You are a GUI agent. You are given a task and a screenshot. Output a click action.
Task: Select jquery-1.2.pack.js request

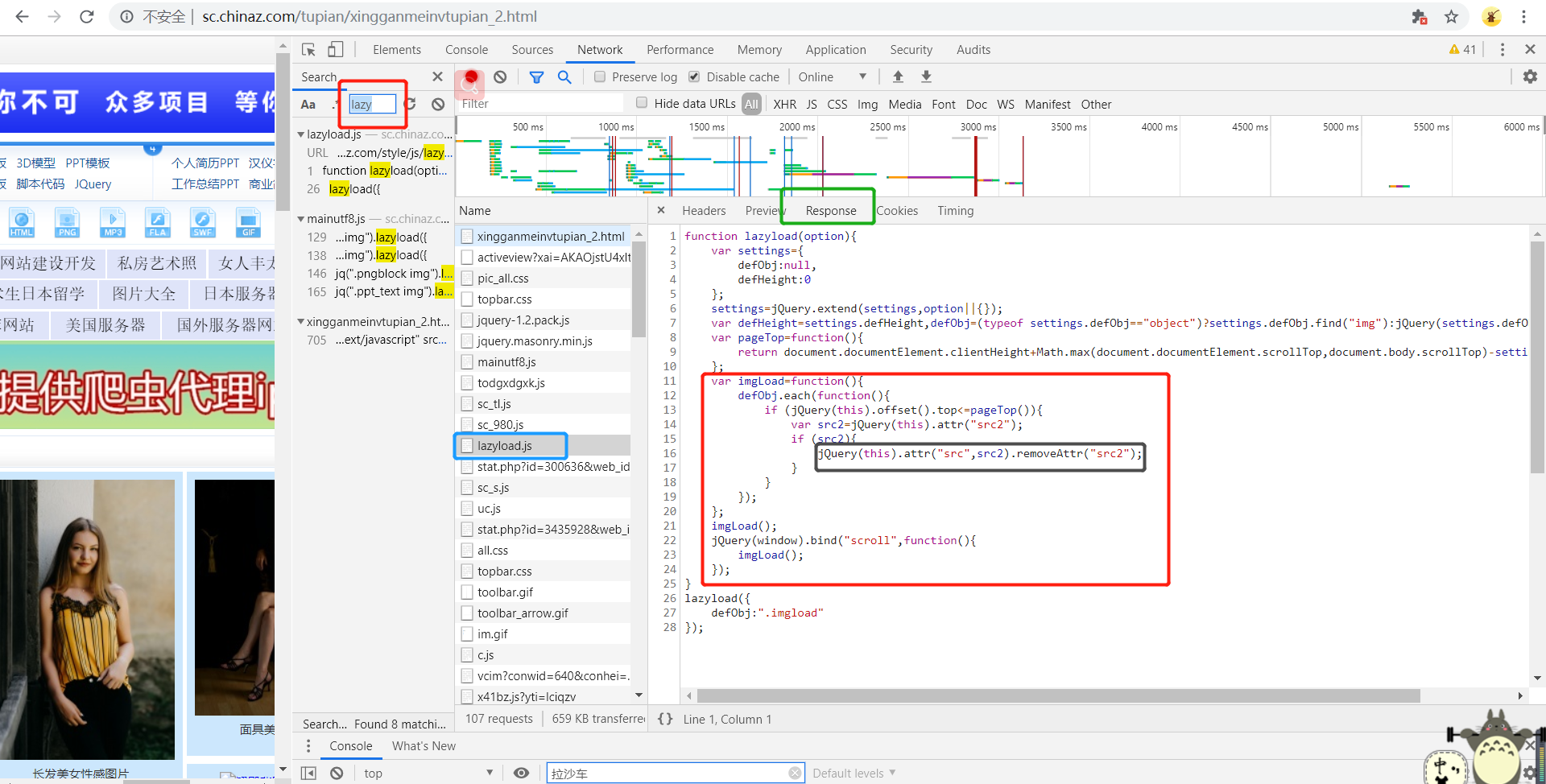(544, 320)
